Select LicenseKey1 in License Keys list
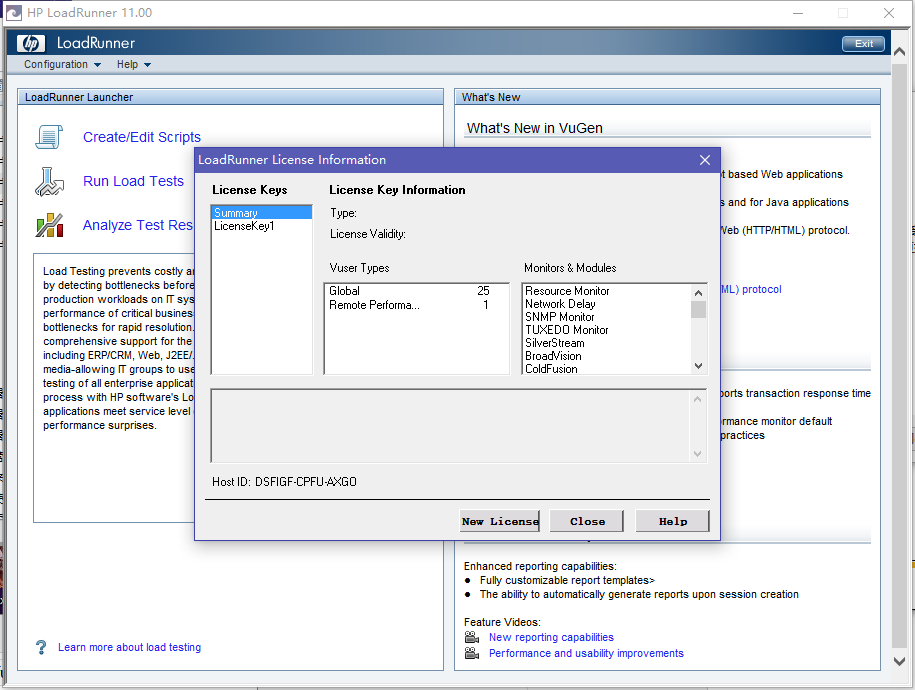Screen dimensions: 915x690 coord(262,226)
